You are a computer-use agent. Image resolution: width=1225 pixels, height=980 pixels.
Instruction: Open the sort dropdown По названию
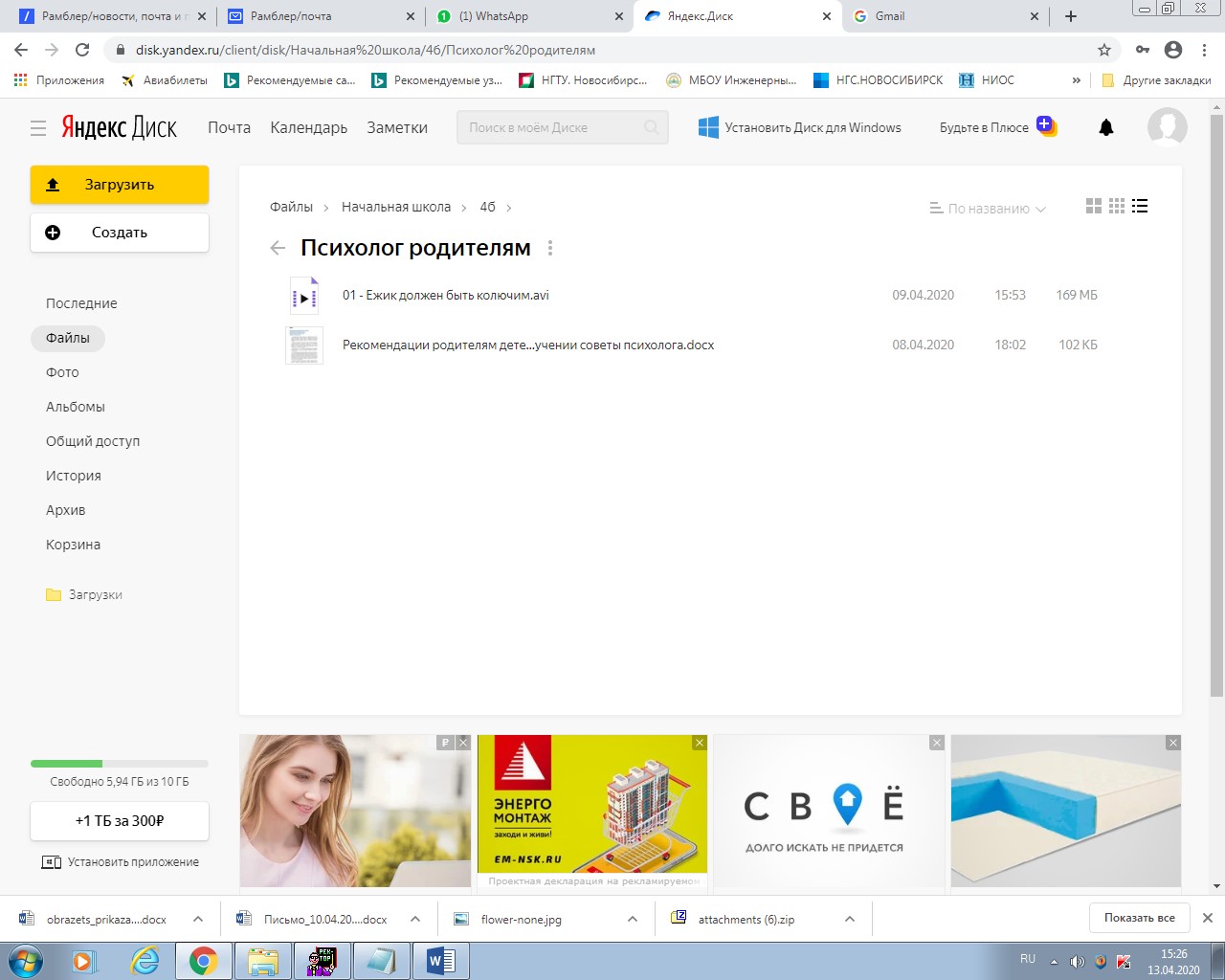[988, 209]
